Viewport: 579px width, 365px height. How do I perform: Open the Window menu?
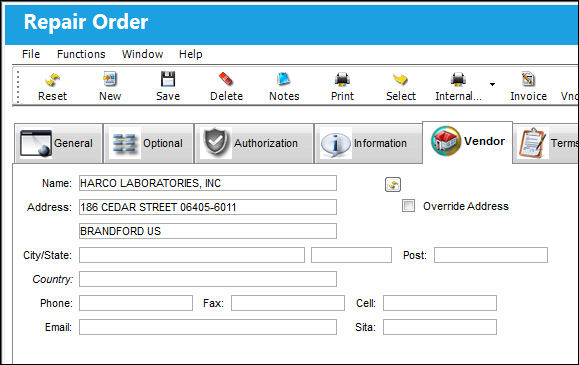tap(142, 54)
